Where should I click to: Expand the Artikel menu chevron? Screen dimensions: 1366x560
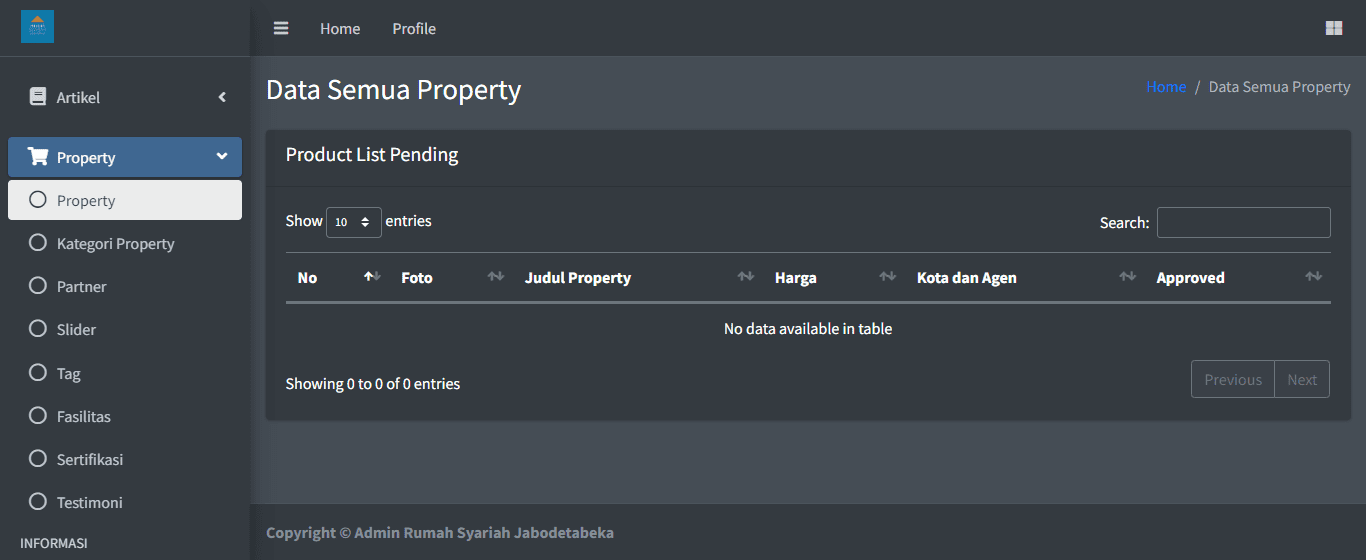pos(222,97)
